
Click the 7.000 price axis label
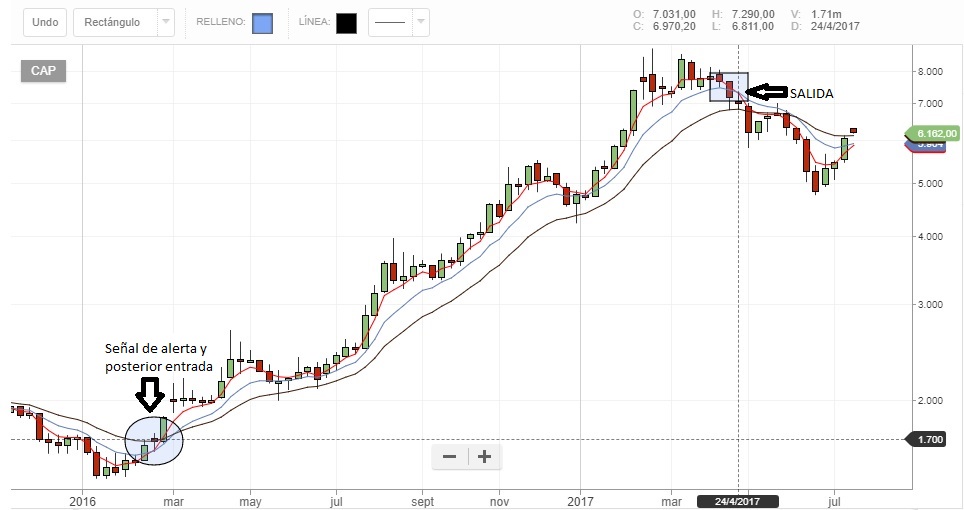tap(930, 103)
